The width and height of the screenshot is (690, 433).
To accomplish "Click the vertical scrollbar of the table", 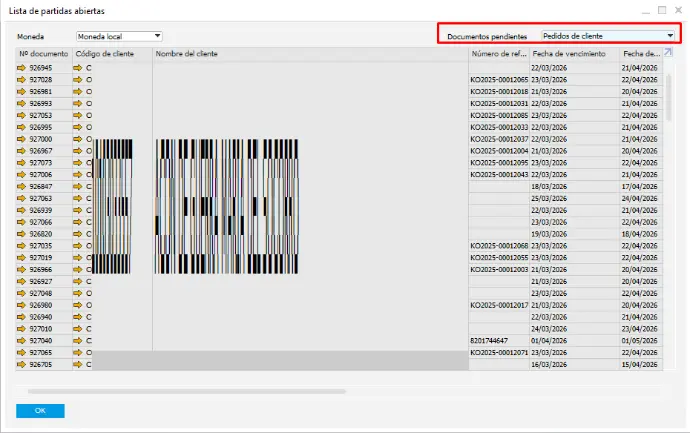I will (668, 90).
